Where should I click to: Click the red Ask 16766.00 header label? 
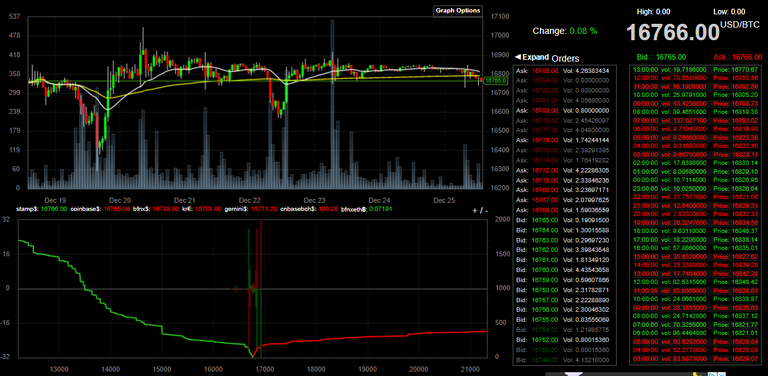(738, 57)
